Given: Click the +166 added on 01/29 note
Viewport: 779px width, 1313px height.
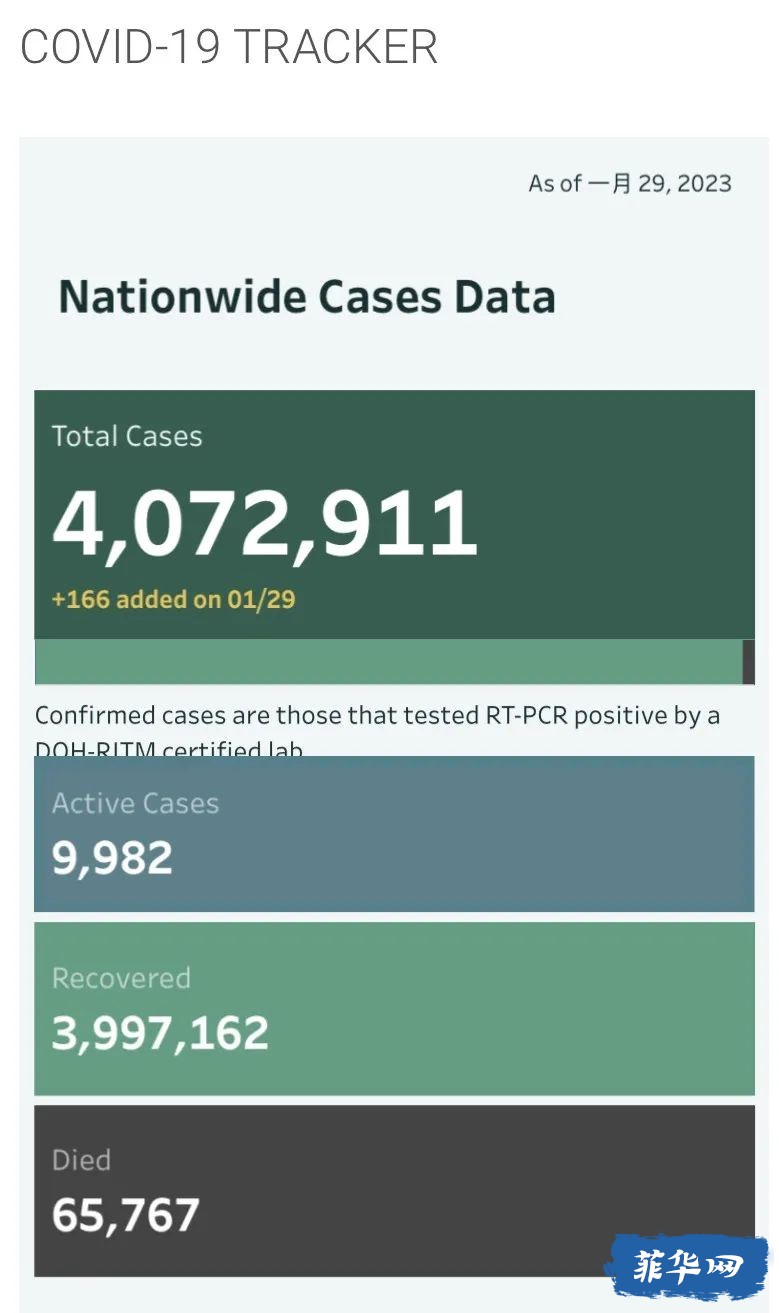Looking at the screenshot, I should (x=173, y=599).
